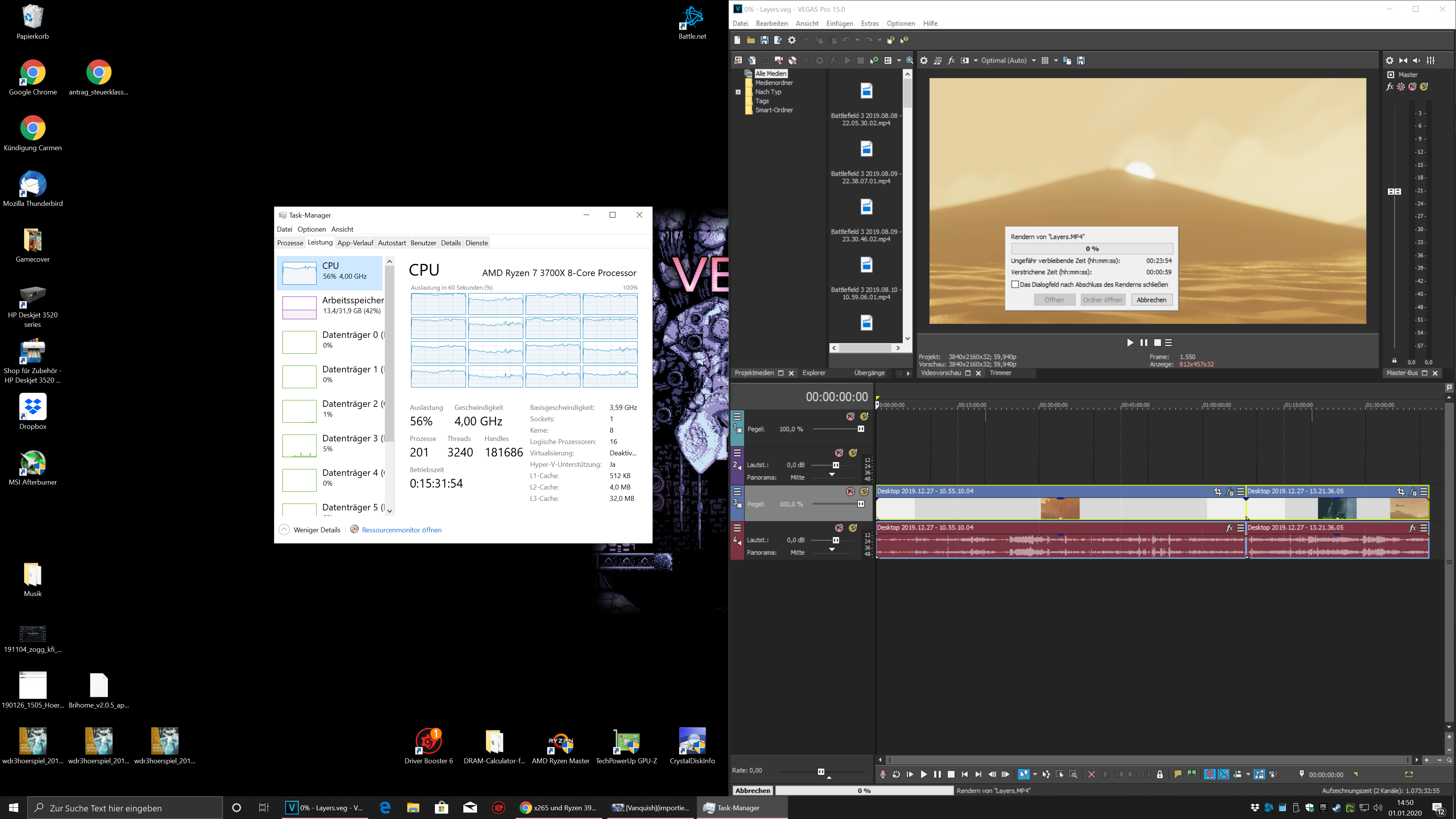Screen dimensions: 1456x819
Task: Open the preview quality 'Optimal (Auto)' dropdown
Action: coord(1034,61)
